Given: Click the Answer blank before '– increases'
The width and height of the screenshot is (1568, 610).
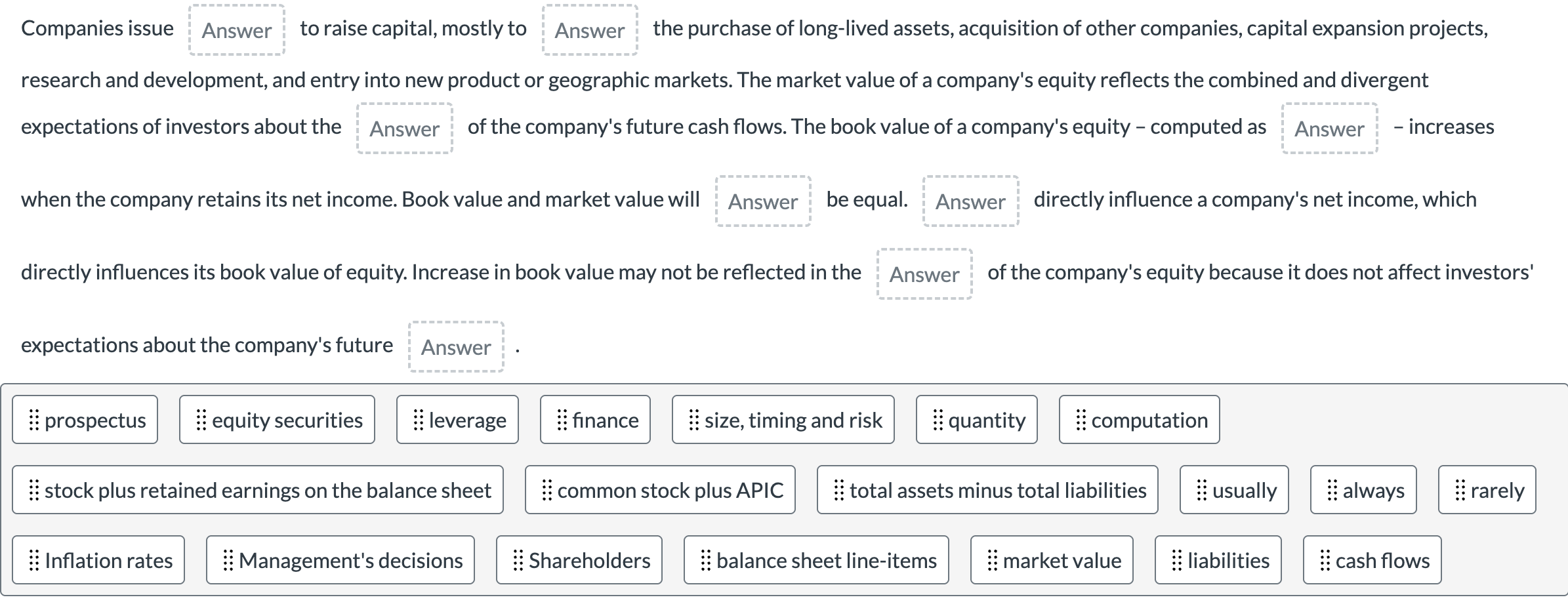Looking at the screenshot, I should pyautogui.click(x=1329, y=129).
